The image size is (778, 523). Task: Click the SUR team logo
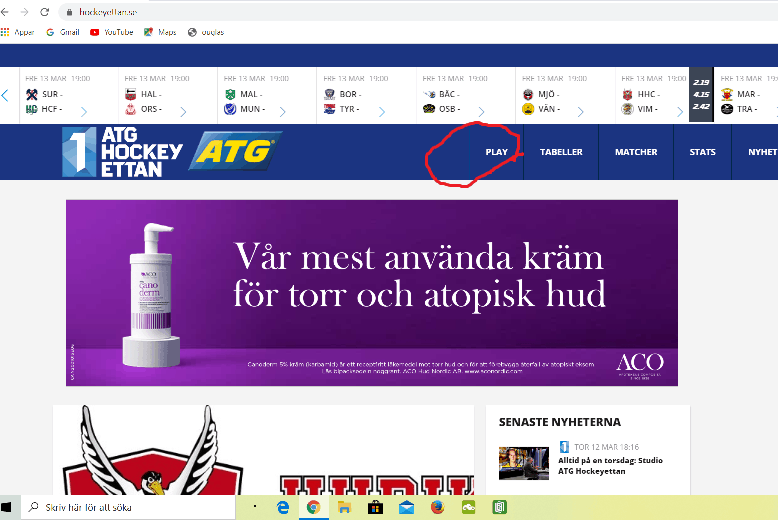tap(32, 94)
